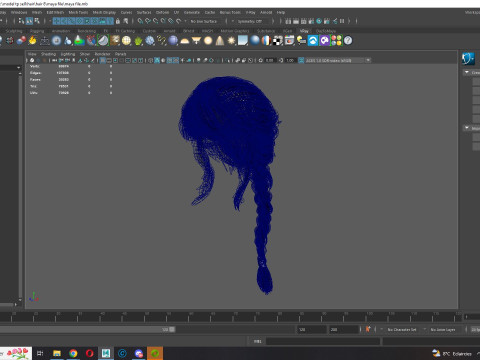Click the sun light shelf icon
This screenshot has height=360, width=480.
point(231,41)
